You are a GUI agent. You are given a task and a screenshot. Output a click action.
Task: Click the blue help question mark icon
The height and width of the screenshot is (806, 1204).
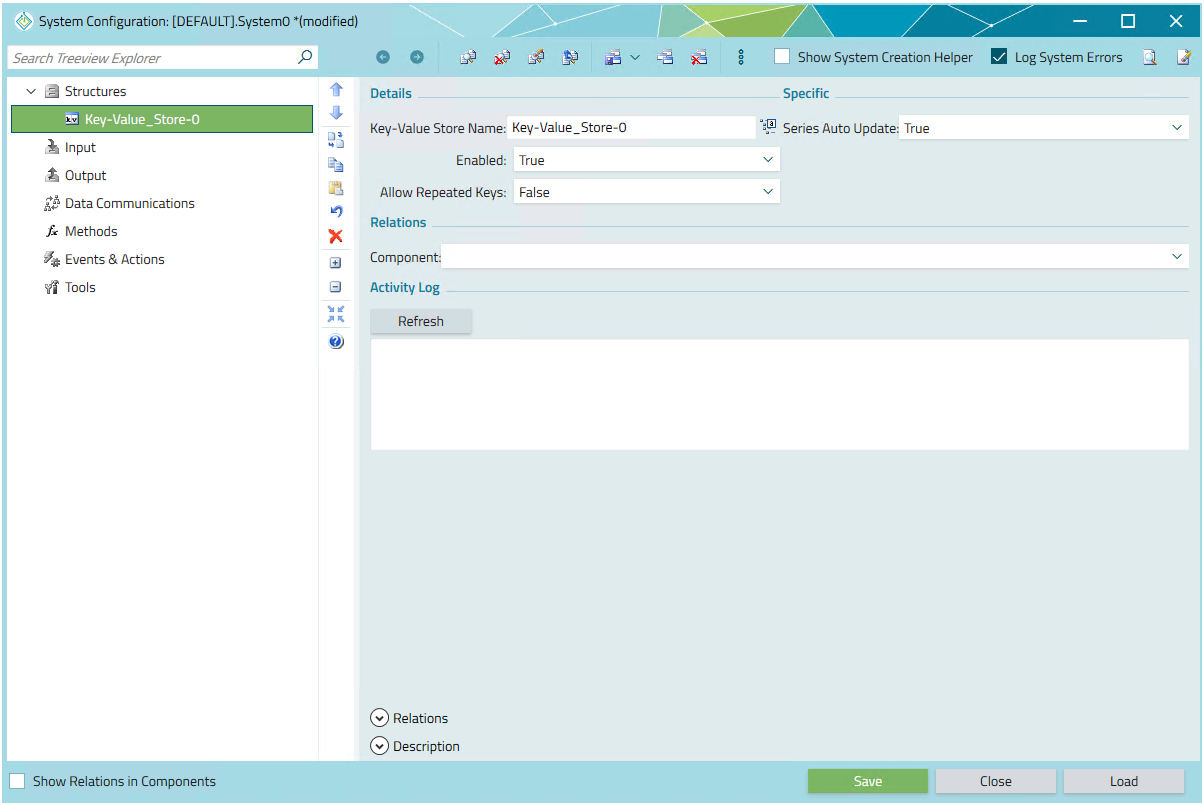[x=336, y=342]
